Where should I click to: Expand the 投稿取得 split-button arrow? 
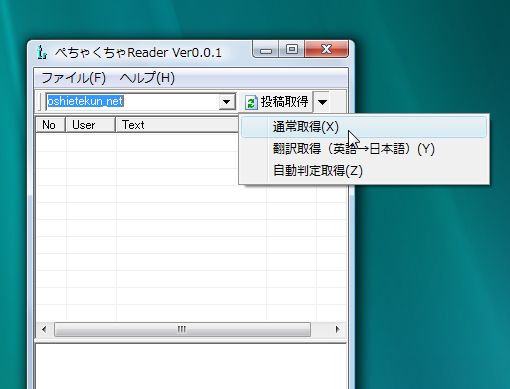point(322,102)
